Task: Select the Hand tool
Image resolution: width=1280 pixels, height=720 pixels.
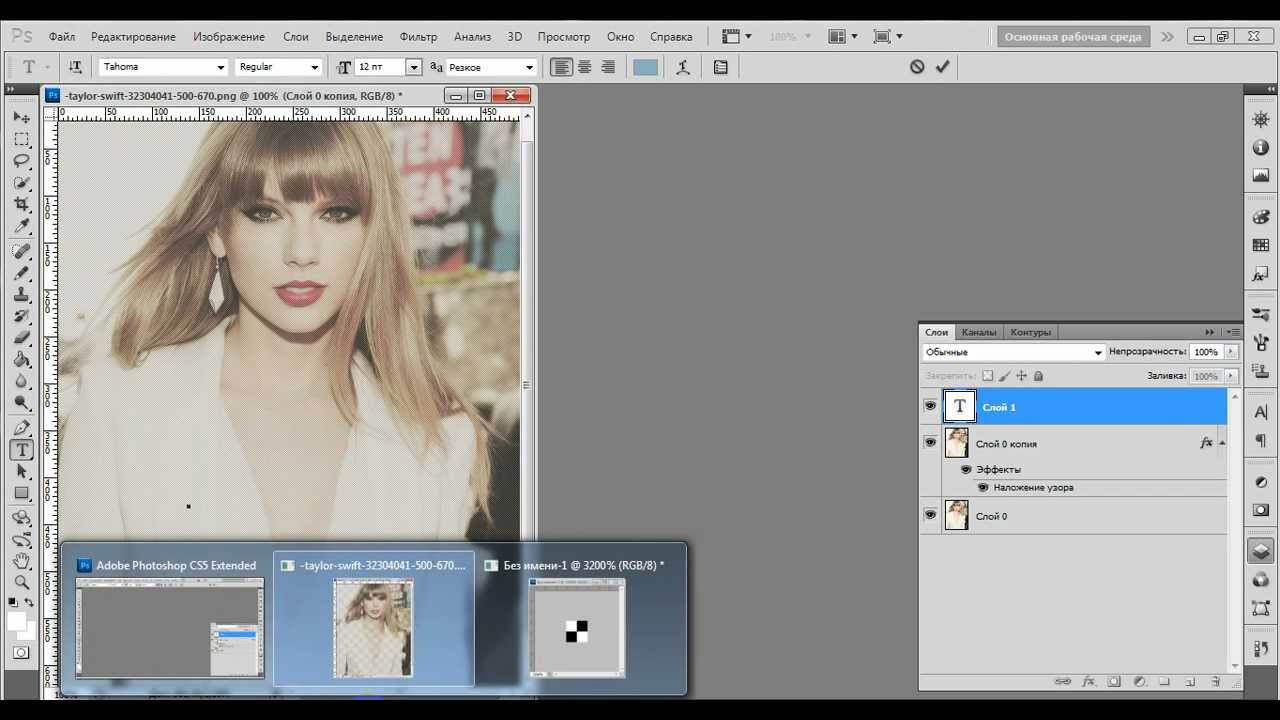Action: [21, 562]
